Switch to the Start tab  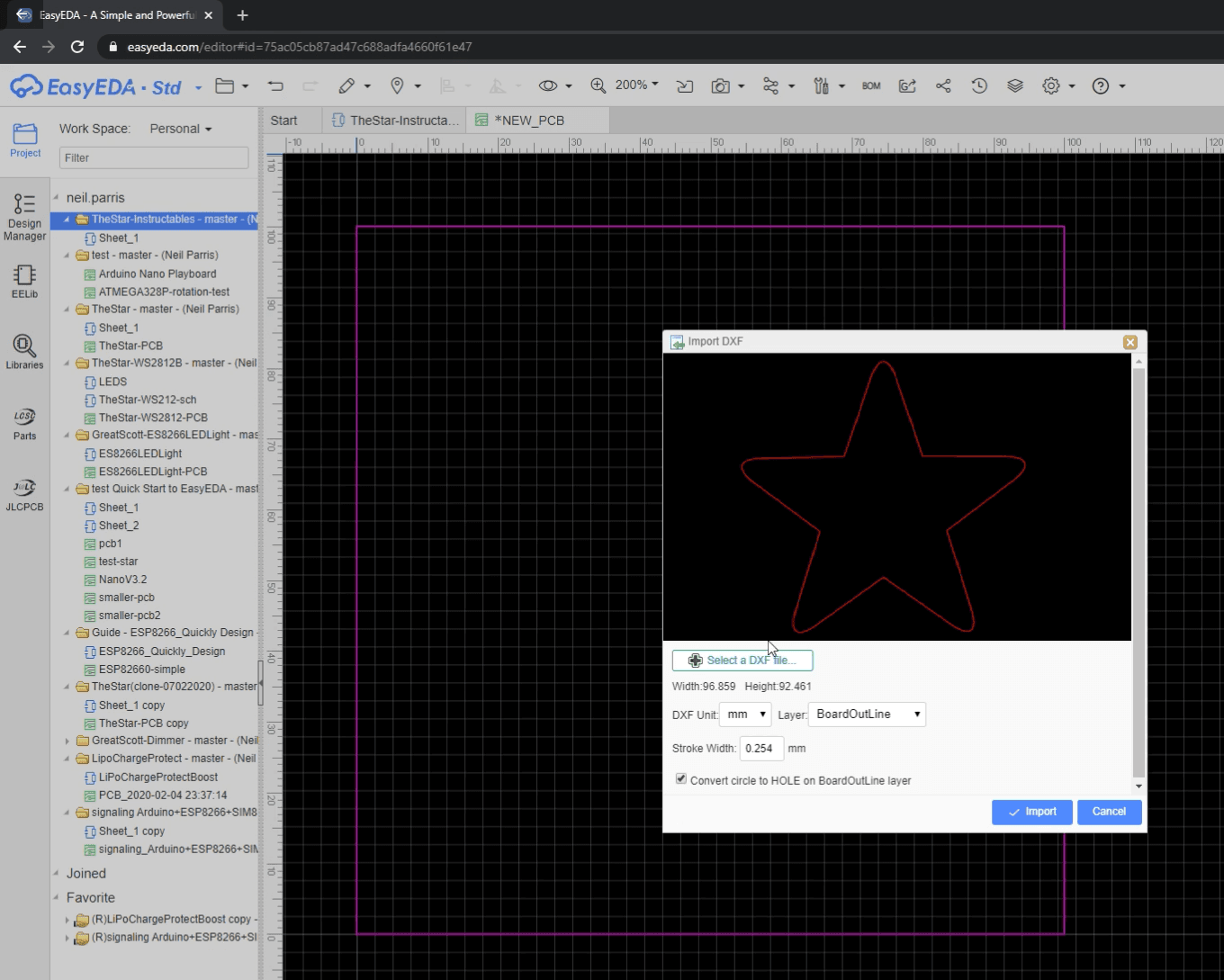pos(284,120)
